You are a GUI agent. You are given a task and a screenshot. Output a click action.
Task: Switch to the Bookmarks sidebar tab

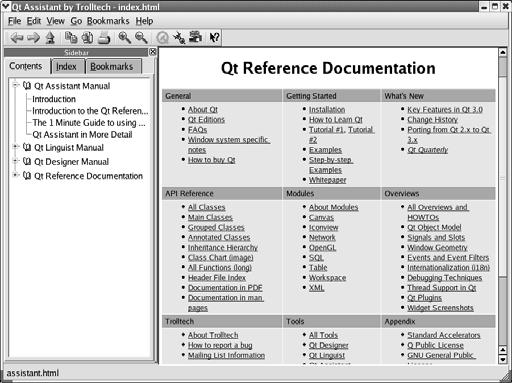click(x=112, y=67)
